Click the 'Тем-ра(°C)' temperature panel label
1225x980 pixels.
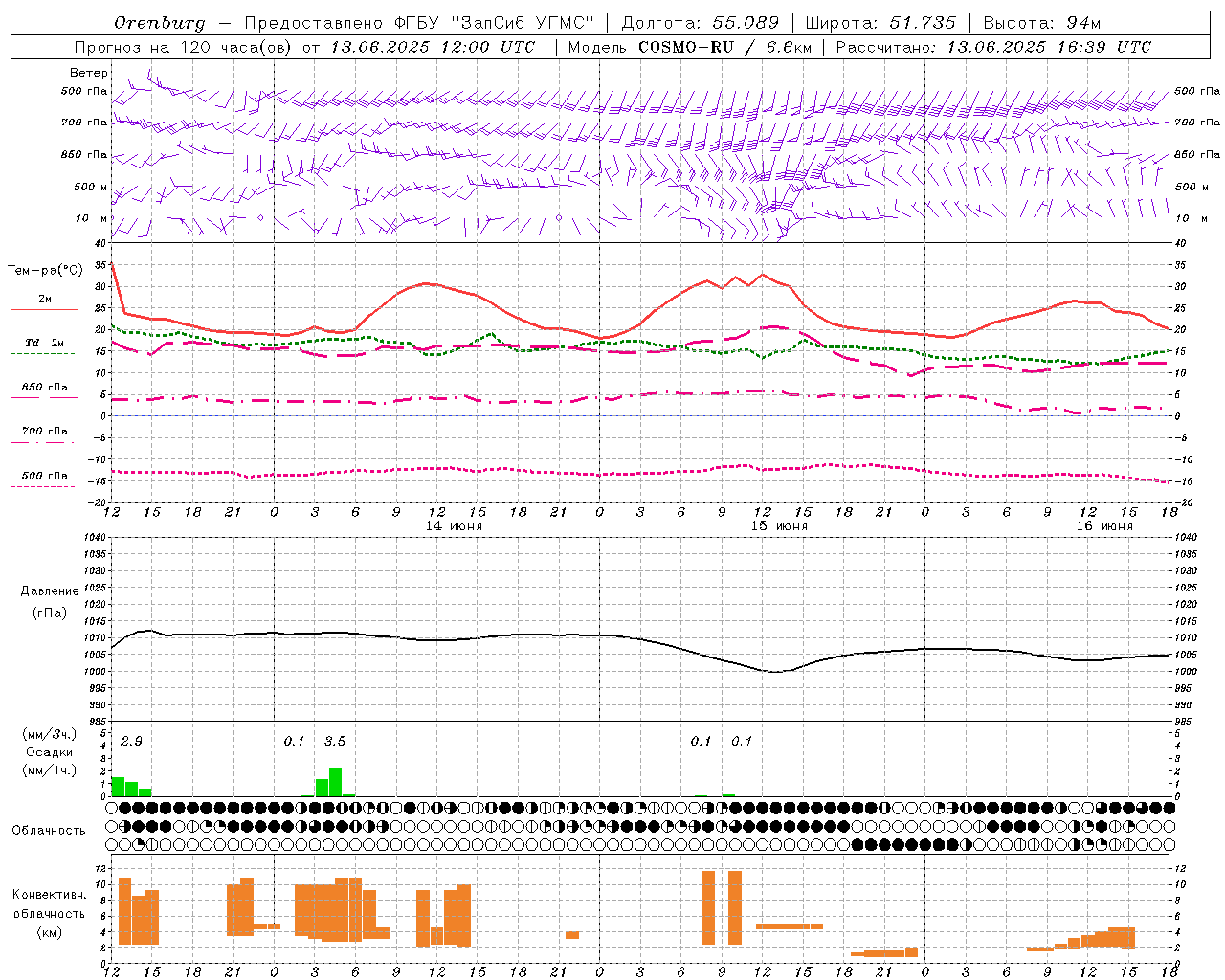pos(45,271)
